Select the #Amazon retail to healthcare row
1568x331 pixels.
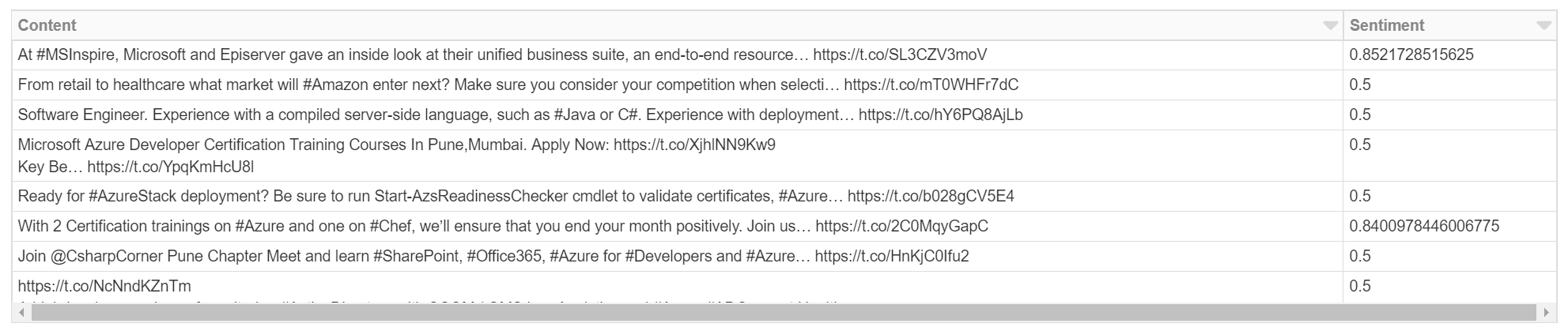518,85
